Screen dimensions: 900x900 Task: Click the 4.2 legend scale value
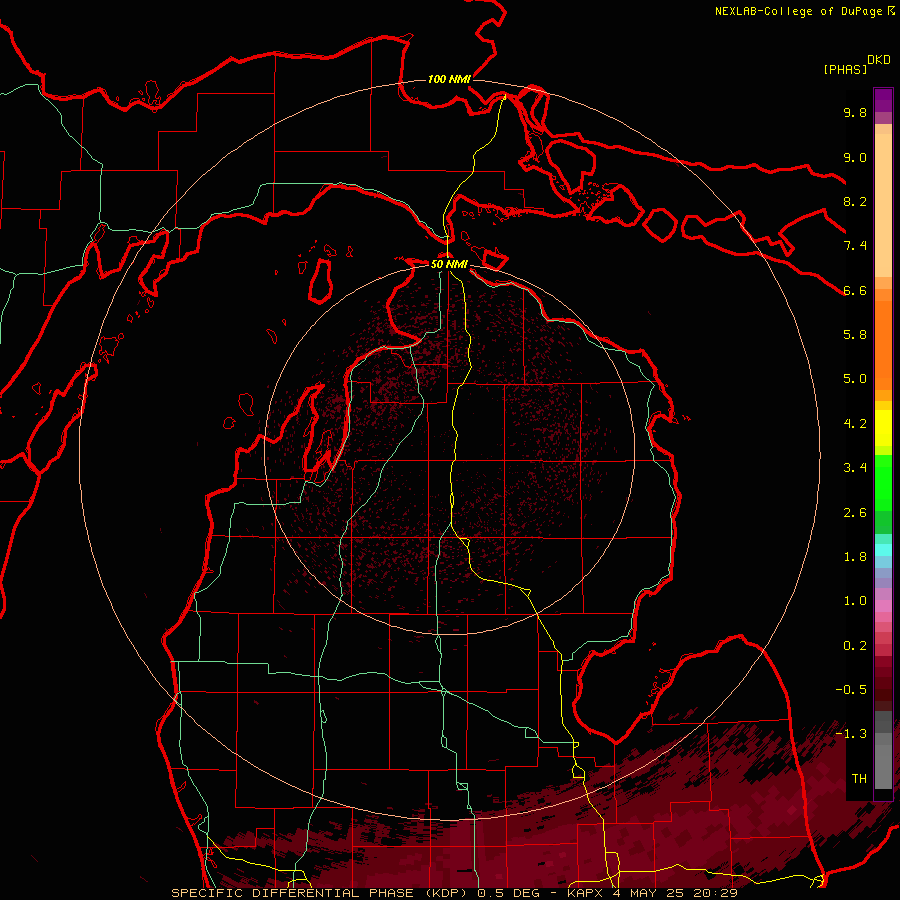pyautogui.click(x=855, y=424)
